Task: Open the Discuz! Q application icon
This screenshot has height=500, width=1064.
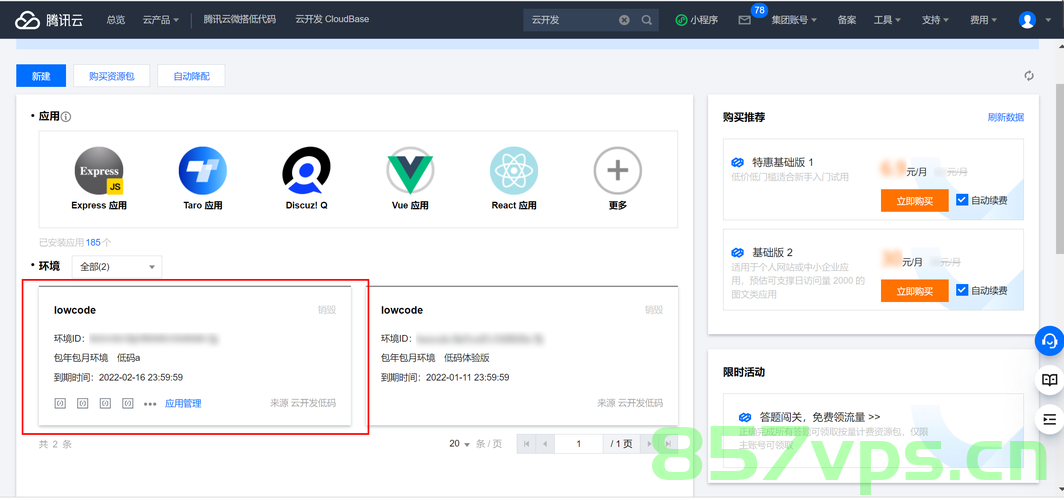Action: point(307,170)
